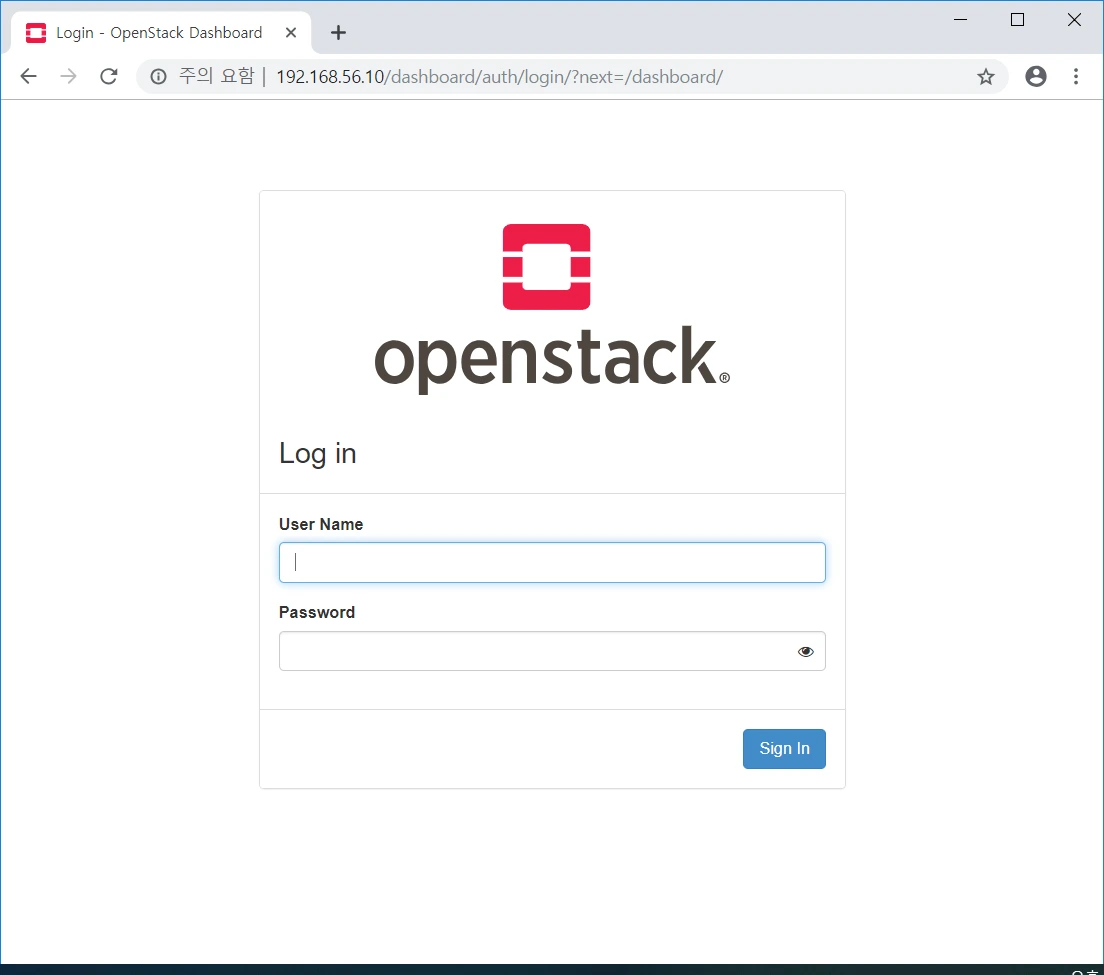Maximize the browser window

point(1017,20)
